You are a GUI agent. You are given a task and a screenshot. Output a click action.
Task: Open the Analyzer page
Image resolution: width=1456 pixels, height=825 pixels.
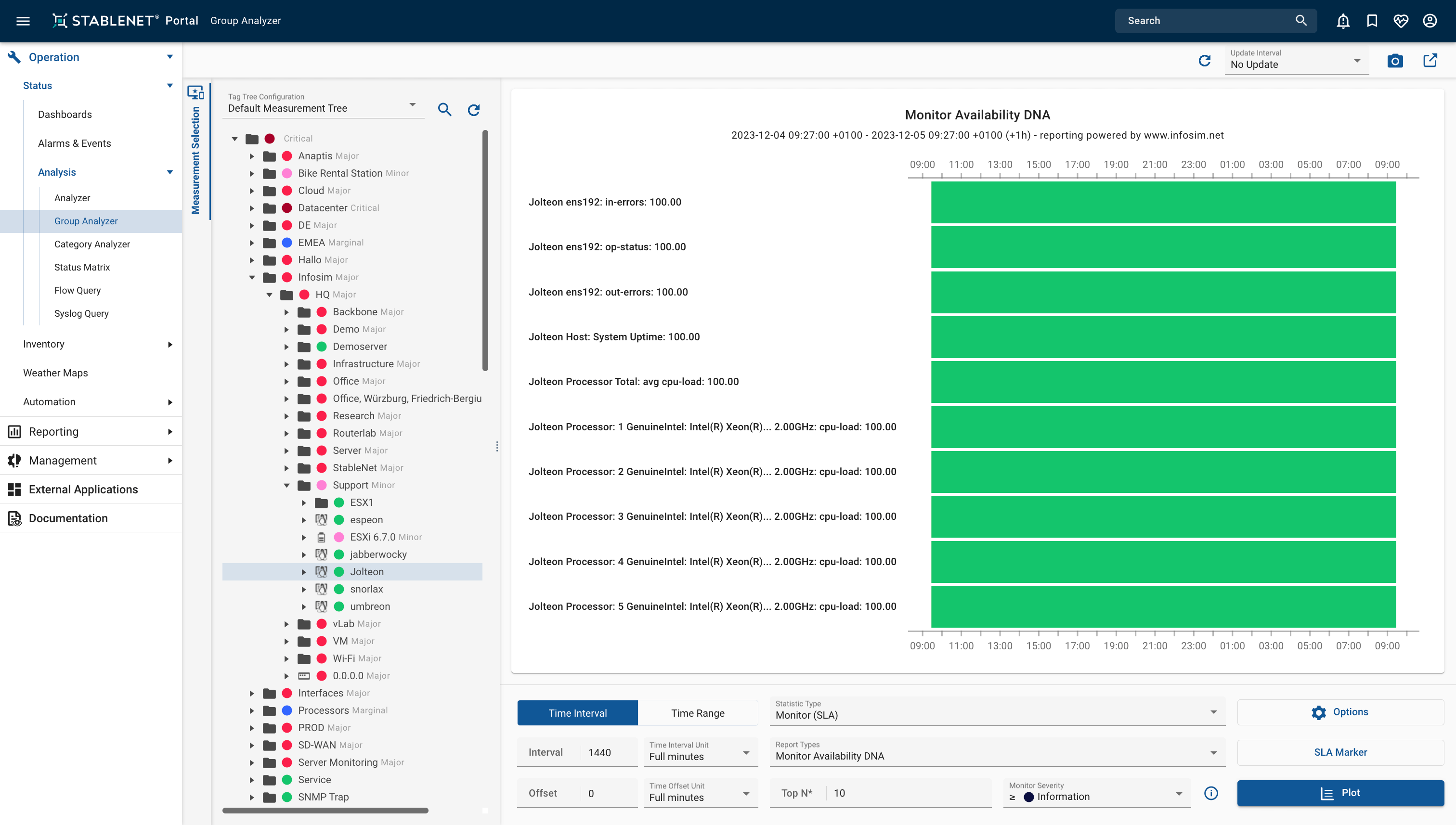[x=72, y=198]
